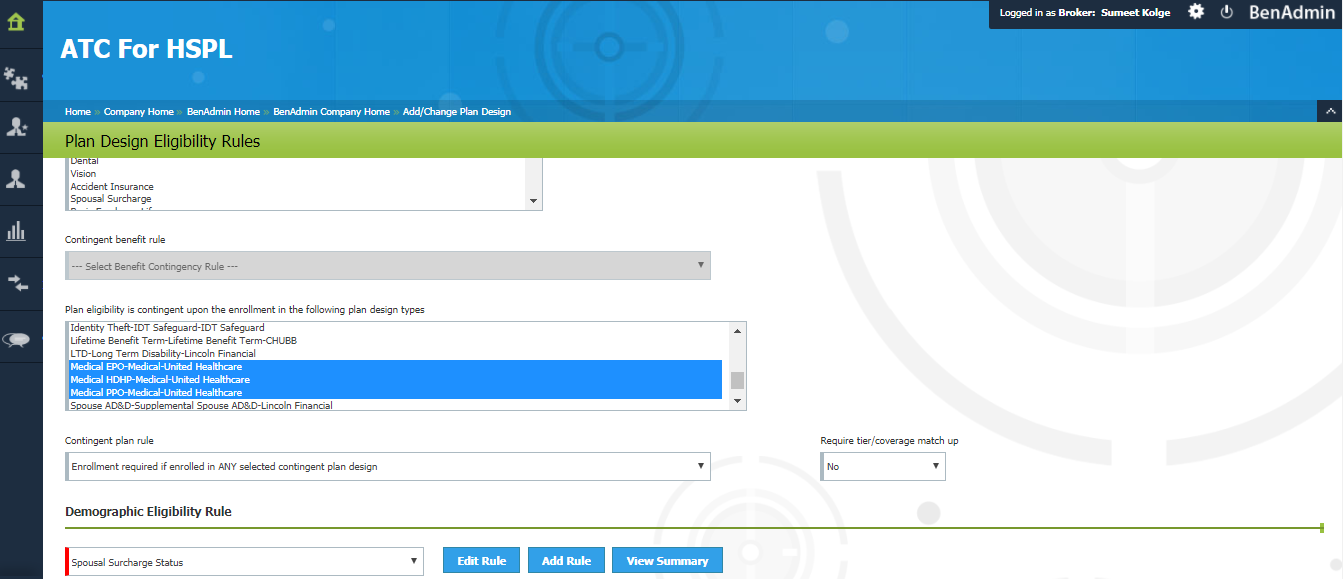Open the chat bubbles sidebar icon

(x=16, y=340)
